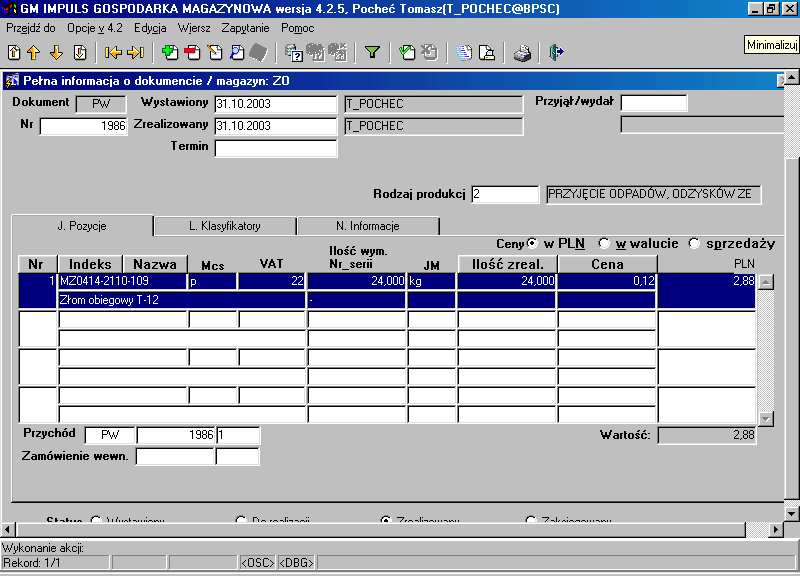Click unit cell 'kg'
The height and width of the screenshot is (576, 800).
pos(432,281)
